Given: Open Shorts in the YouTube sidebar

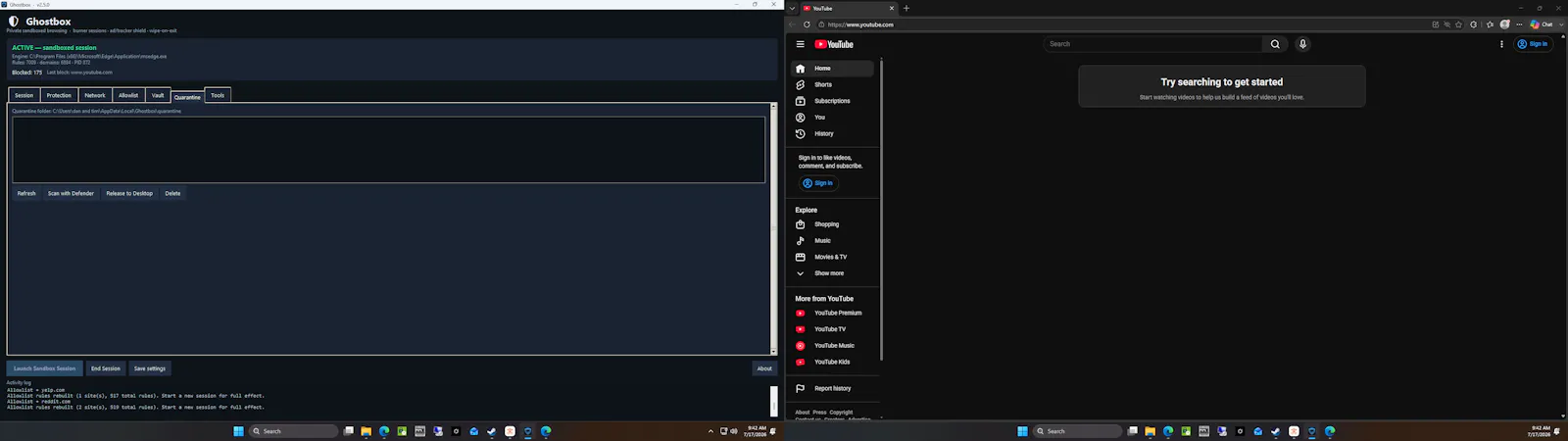Looking at the screenshot, I should point(832,85).
